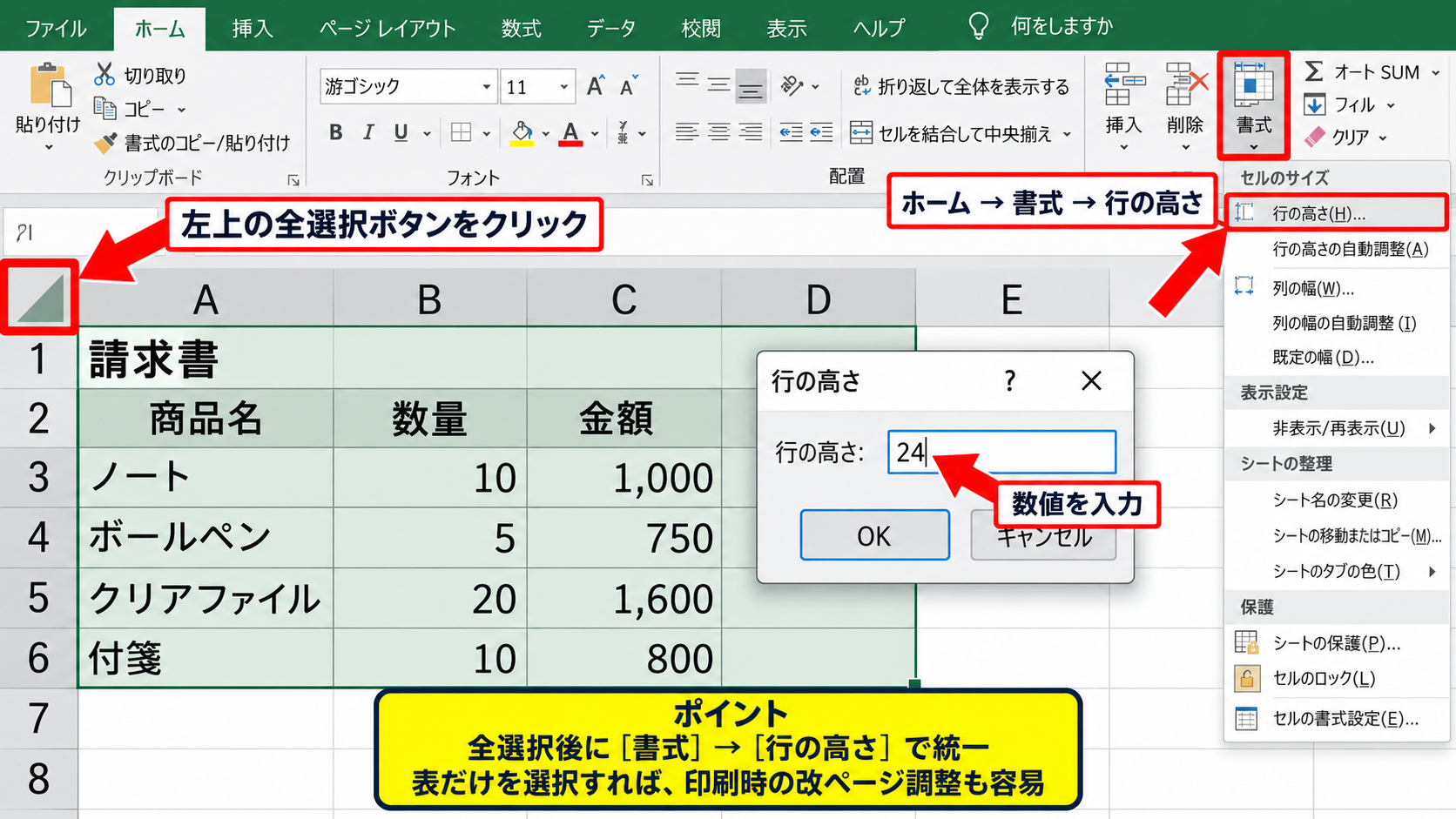
Task: Click the Format Painter (書式のコピー/貼り付け) icon
Action: [105, 142]
